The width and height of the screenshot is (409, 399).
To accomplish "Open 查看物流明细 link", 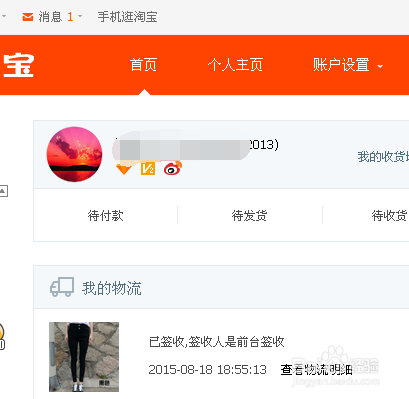I will (x=316, y=370).
